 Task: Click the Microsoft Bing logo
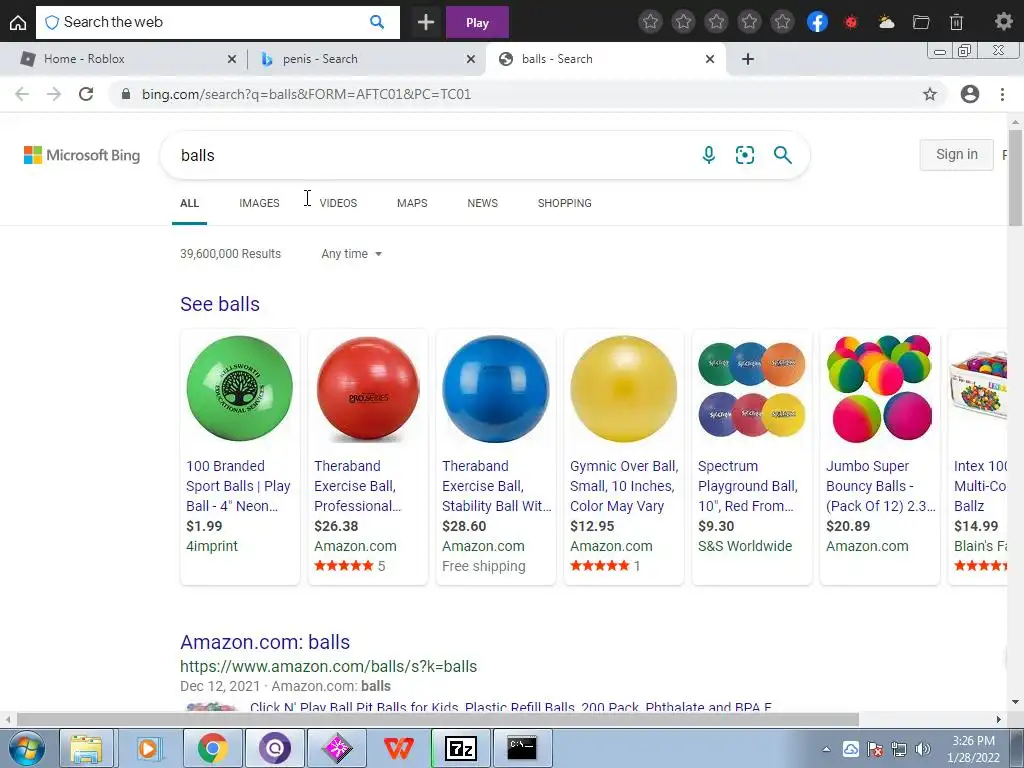coord(82,155)
